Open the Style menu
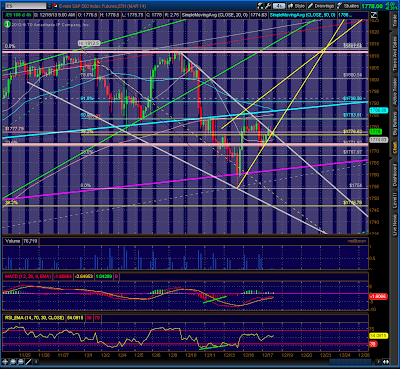Screen dimensions: 400x369 pos(296,6)
